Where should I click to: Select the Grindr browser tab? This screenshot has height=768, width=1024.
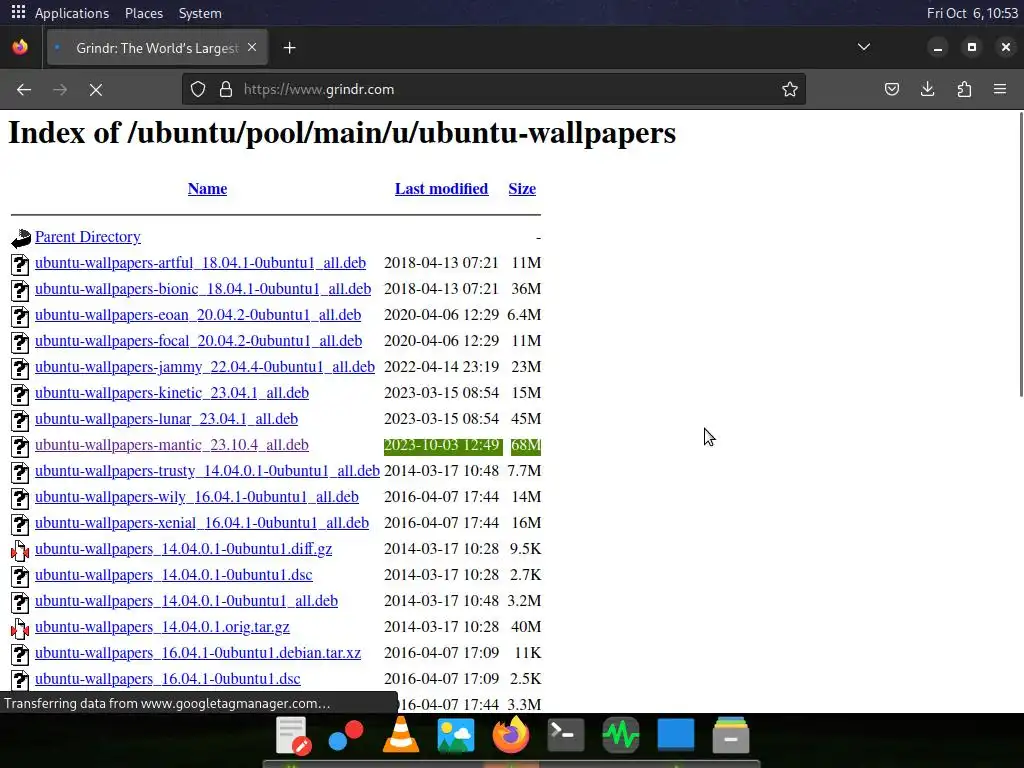157,48
